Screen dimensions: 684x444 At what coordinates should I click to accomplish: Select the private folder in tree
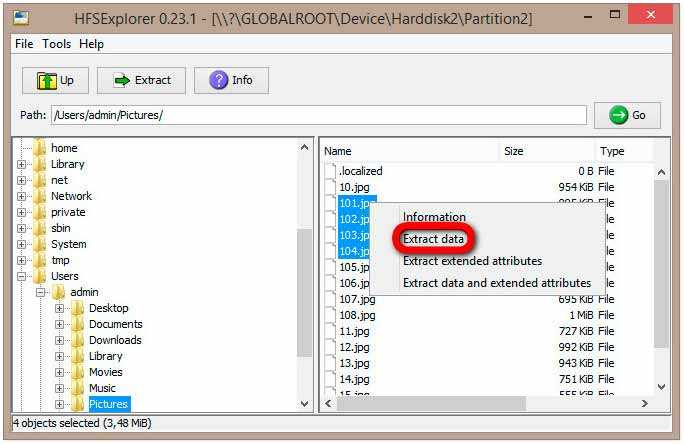click(68, 212)
